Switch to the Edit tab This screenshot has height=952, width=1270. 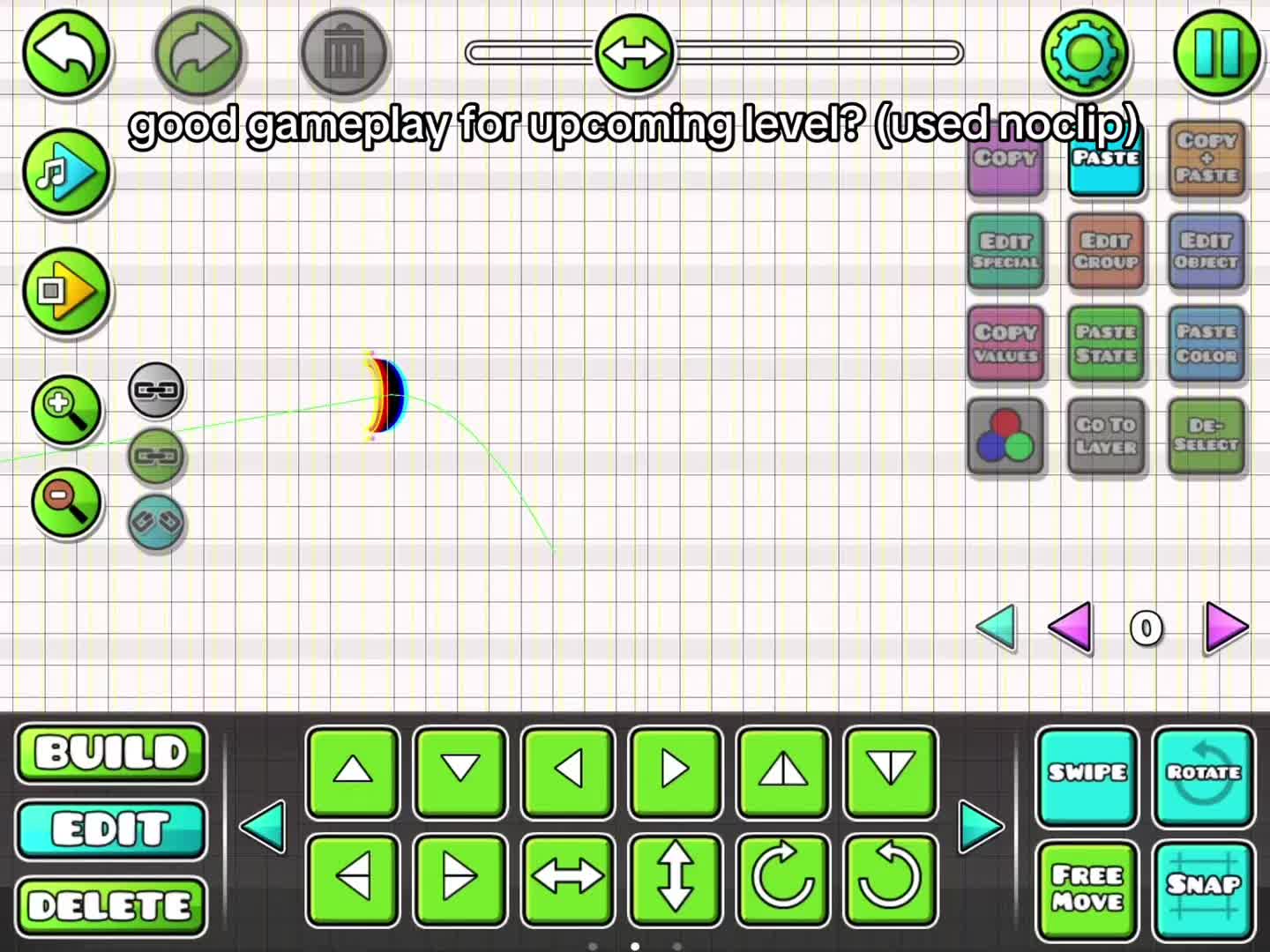coord(111,829)
